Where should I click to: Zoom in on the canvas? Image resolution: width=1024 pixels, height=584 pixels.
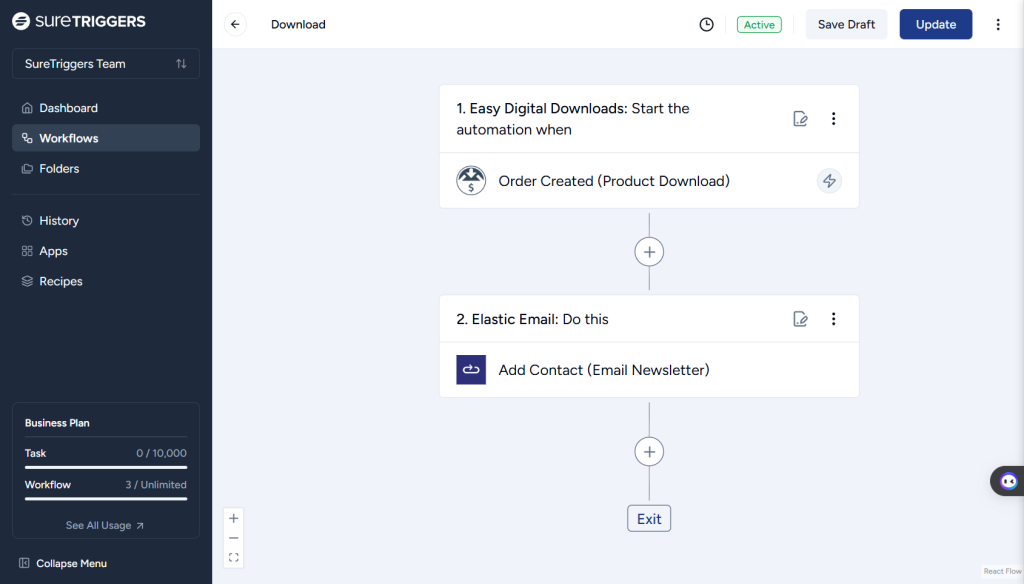233,518
